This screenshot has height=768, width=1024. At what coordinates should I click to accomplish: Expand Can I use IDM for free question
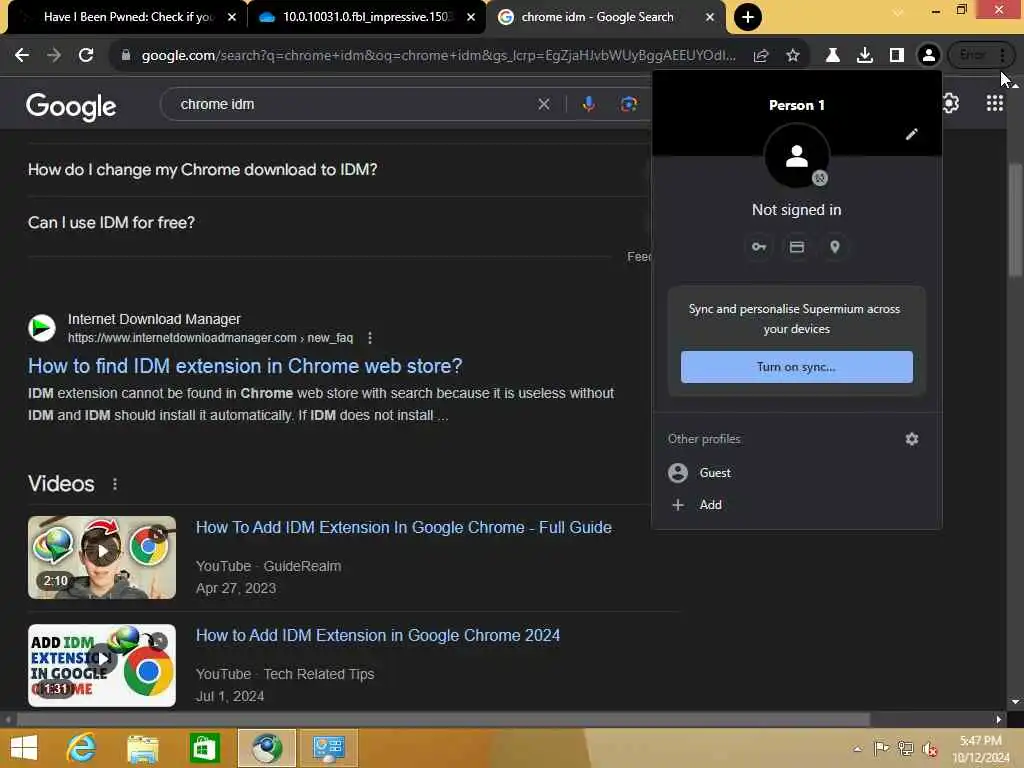click(x=111, y=223)
